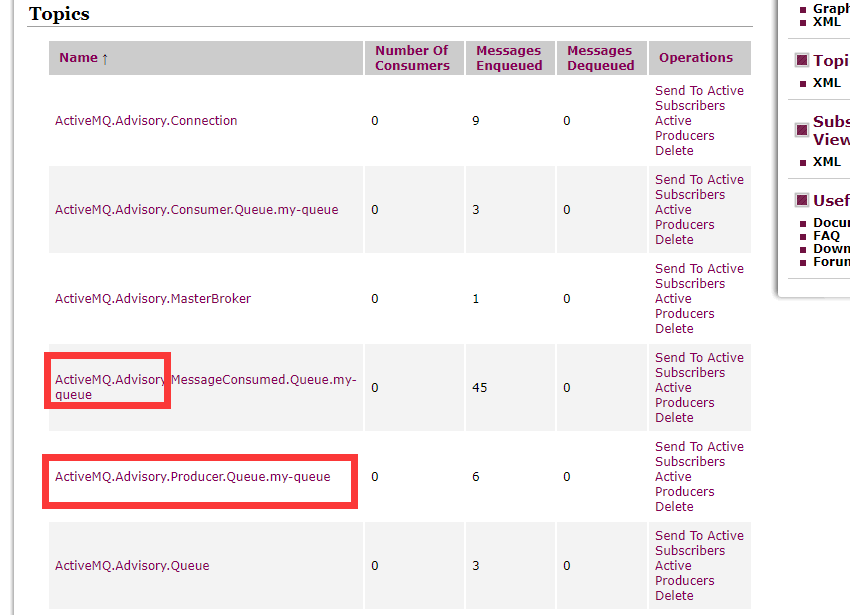Open the XML link beneath Graph

coord(827,22)
